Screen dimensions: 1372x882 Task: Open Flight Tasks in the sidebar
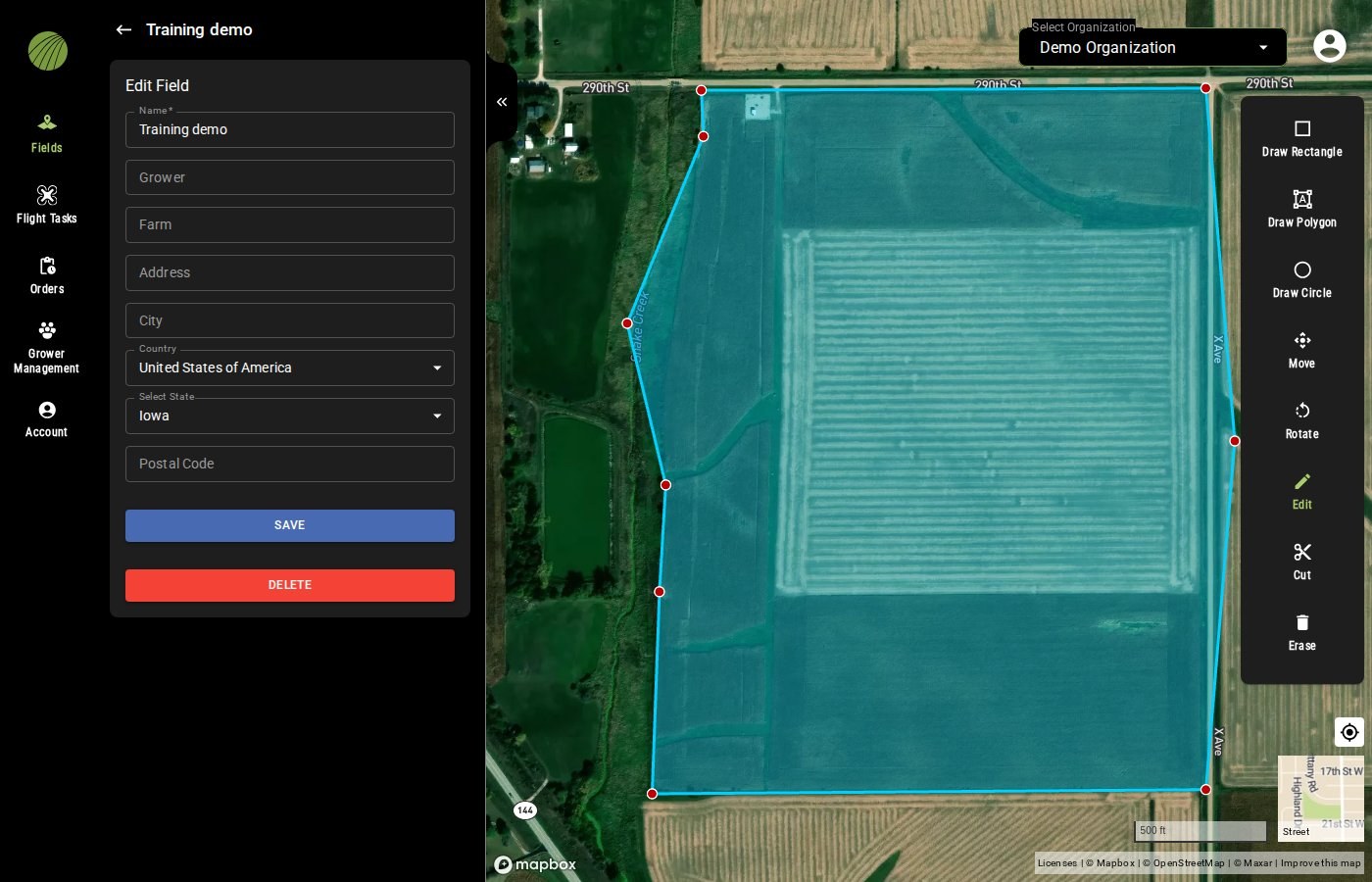(46, 205)
